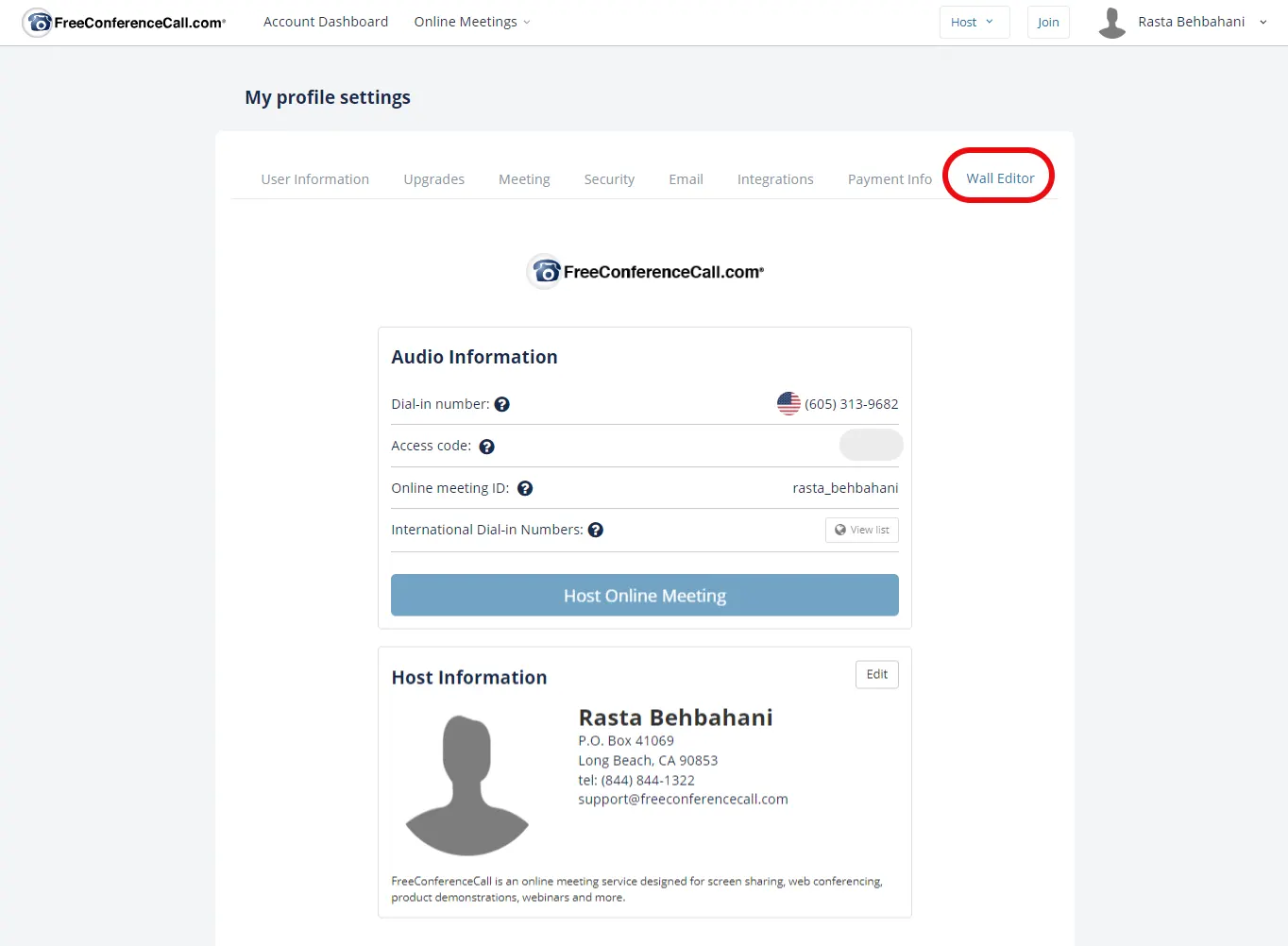The image size is (1288, 946).
Task: Open the Security tab
Action: pyautogui.click(x=609, y=179)
